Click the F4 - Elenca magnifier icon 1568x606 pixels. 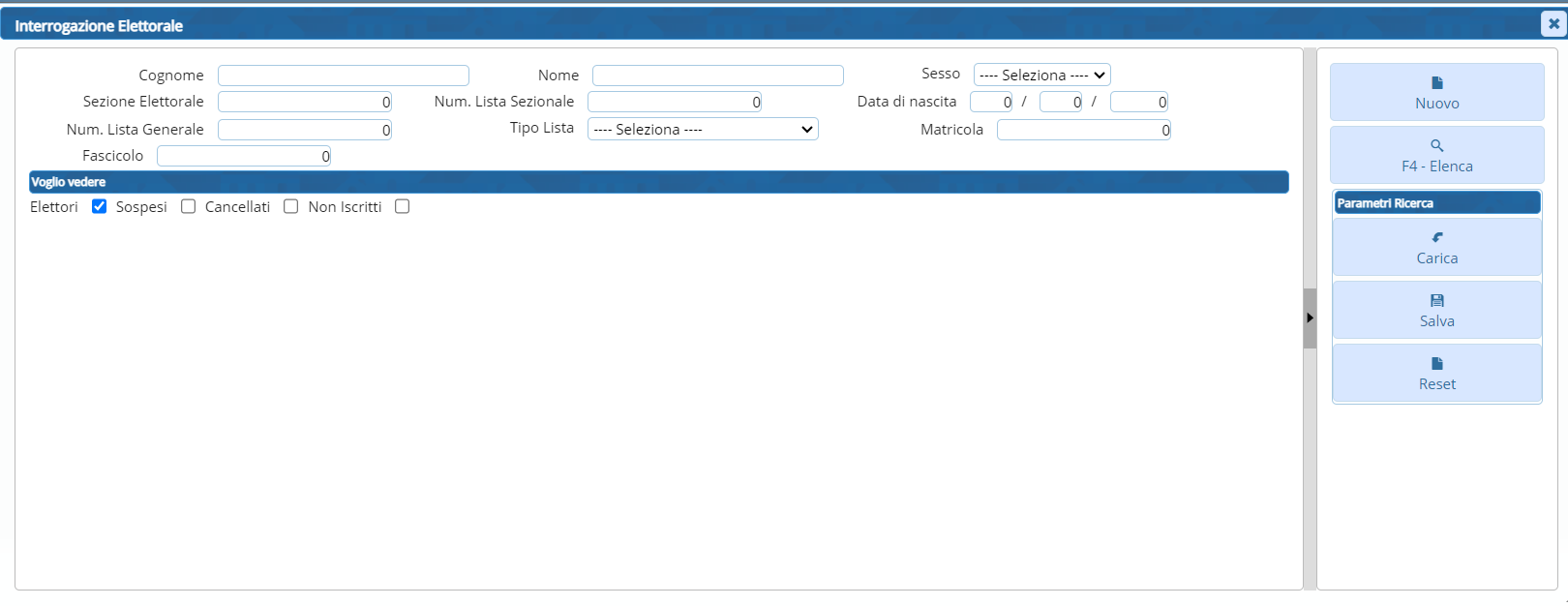click(x=1436, y=146)
